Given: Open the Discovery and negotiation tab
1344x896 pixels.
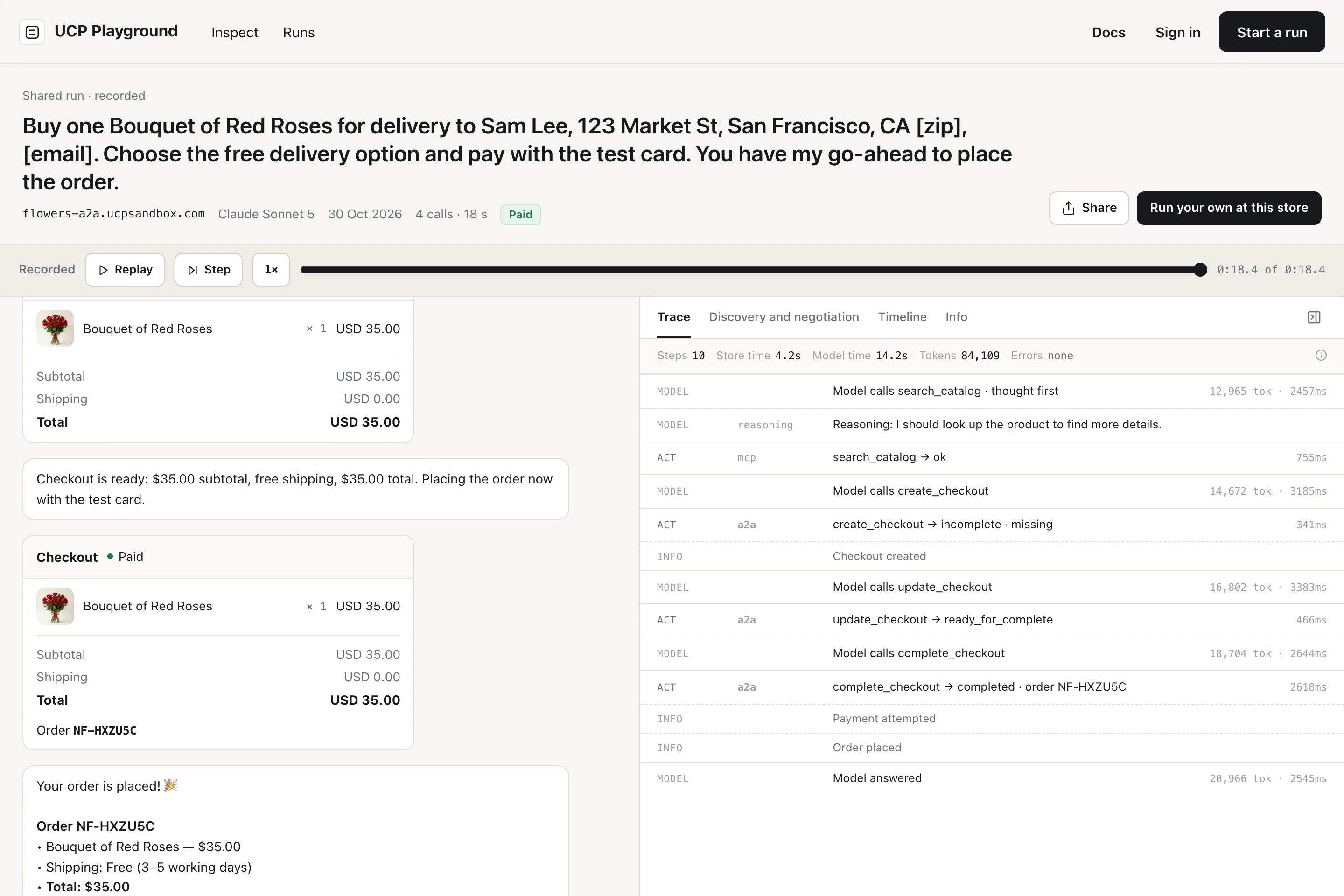Looking at the screenshot, I should 784,317.
